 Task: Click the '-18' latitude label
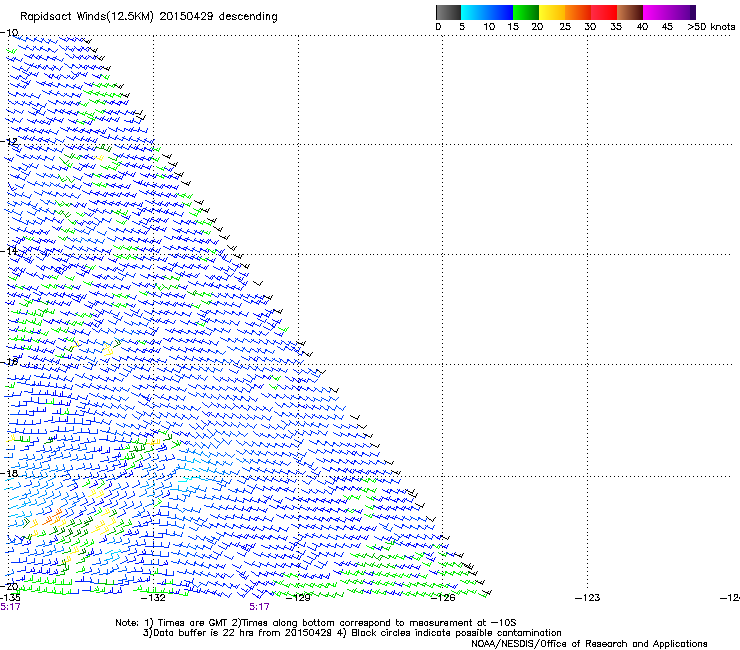click(x=9, y=473)
